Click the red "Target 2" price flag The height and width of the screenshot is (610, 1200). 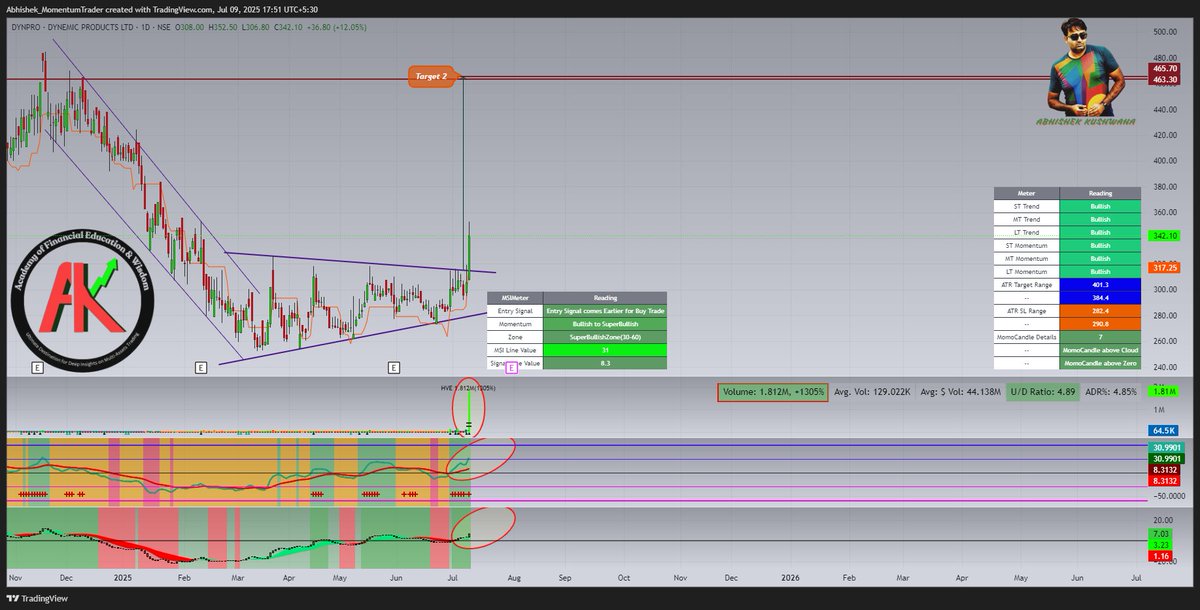pyautogui.click(x=430, y=76)
